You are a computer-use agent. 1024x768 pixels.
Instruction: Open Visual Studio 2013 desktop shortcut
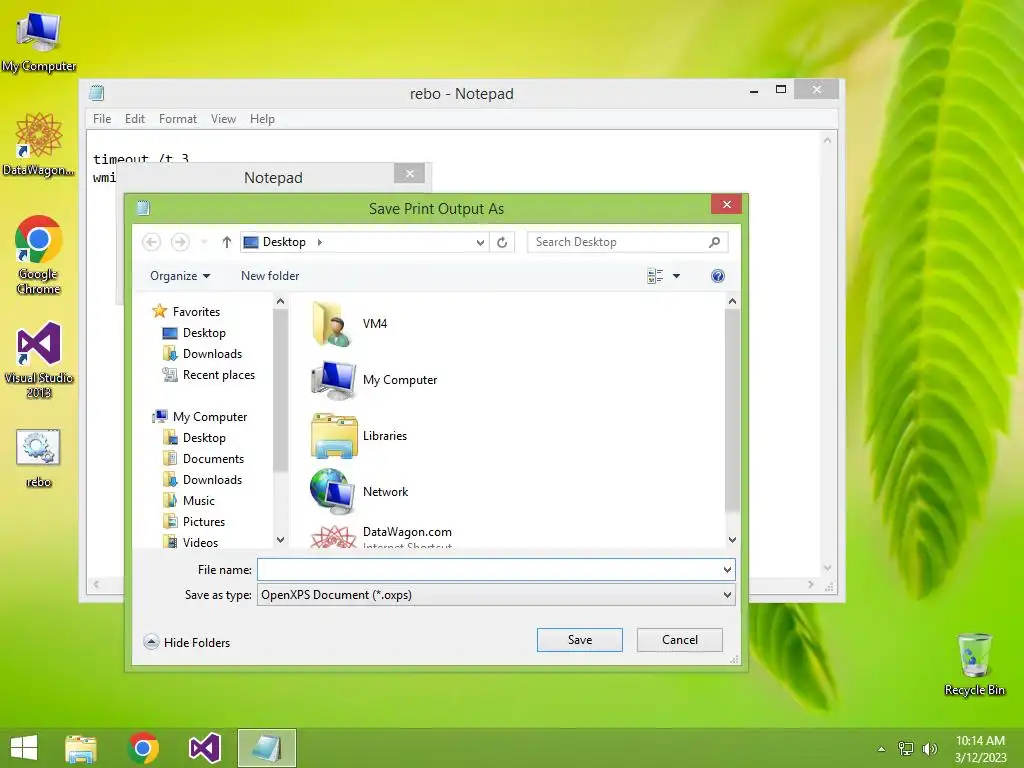click(x=39, y=360)
